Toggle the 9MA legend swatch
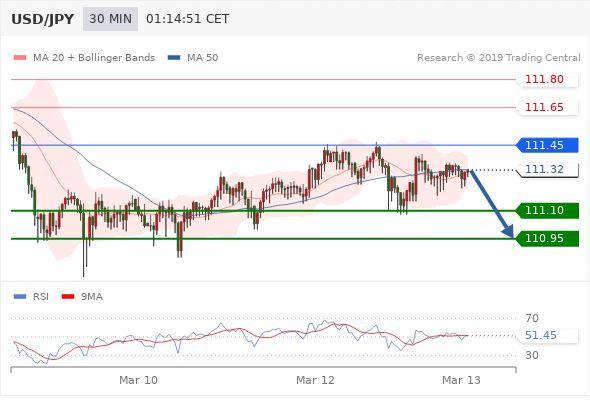Screen dimensions: 590x400 pyautogui.click(x=68, y=297)
